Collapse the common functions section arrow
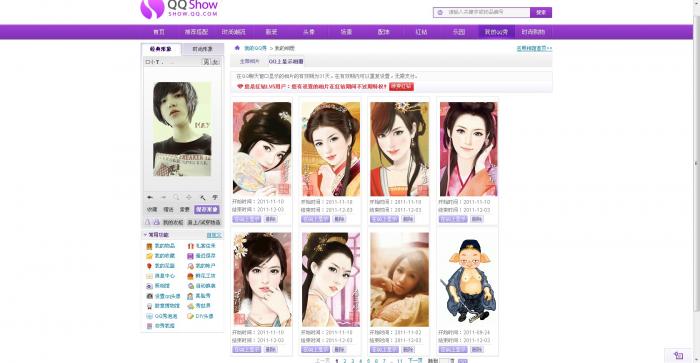Screen dimensions: 700x363 [145, 234]
